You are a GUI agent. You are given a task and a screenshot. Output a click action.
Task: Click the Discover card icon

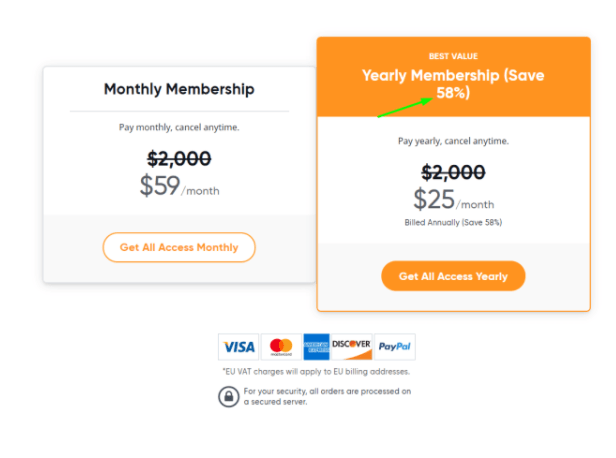click(352, 347)
